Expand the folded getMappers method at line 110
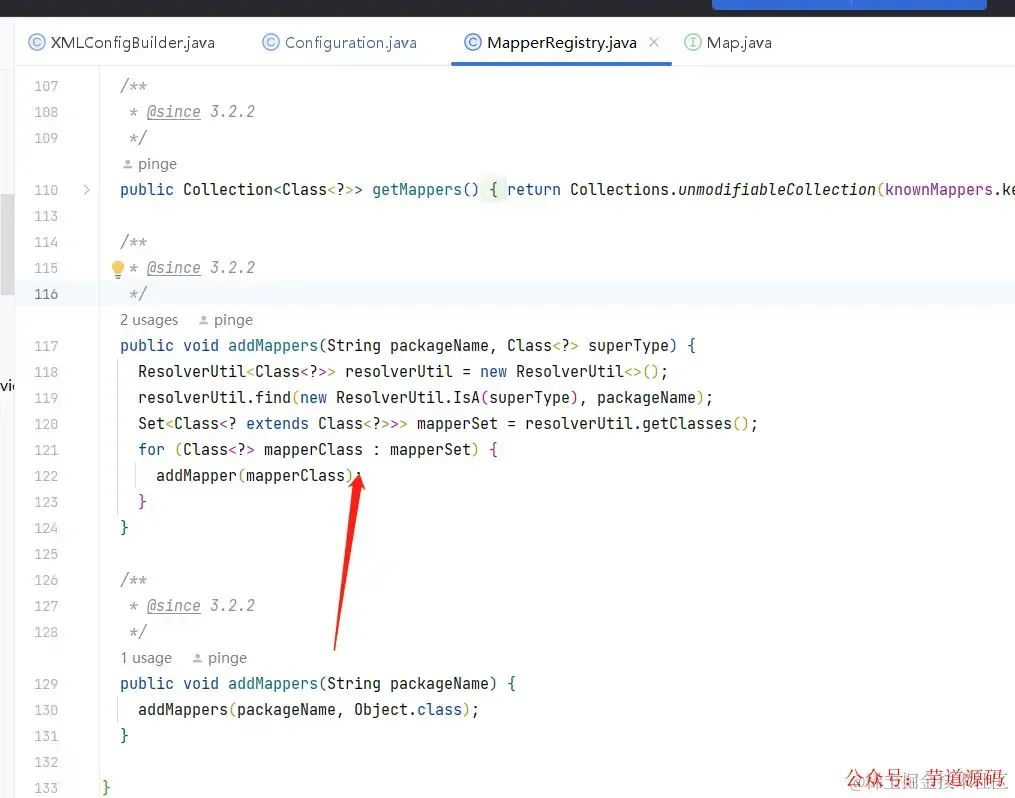Image resolution: width=1015 pixels, height=798 pixels. (86, 190)
